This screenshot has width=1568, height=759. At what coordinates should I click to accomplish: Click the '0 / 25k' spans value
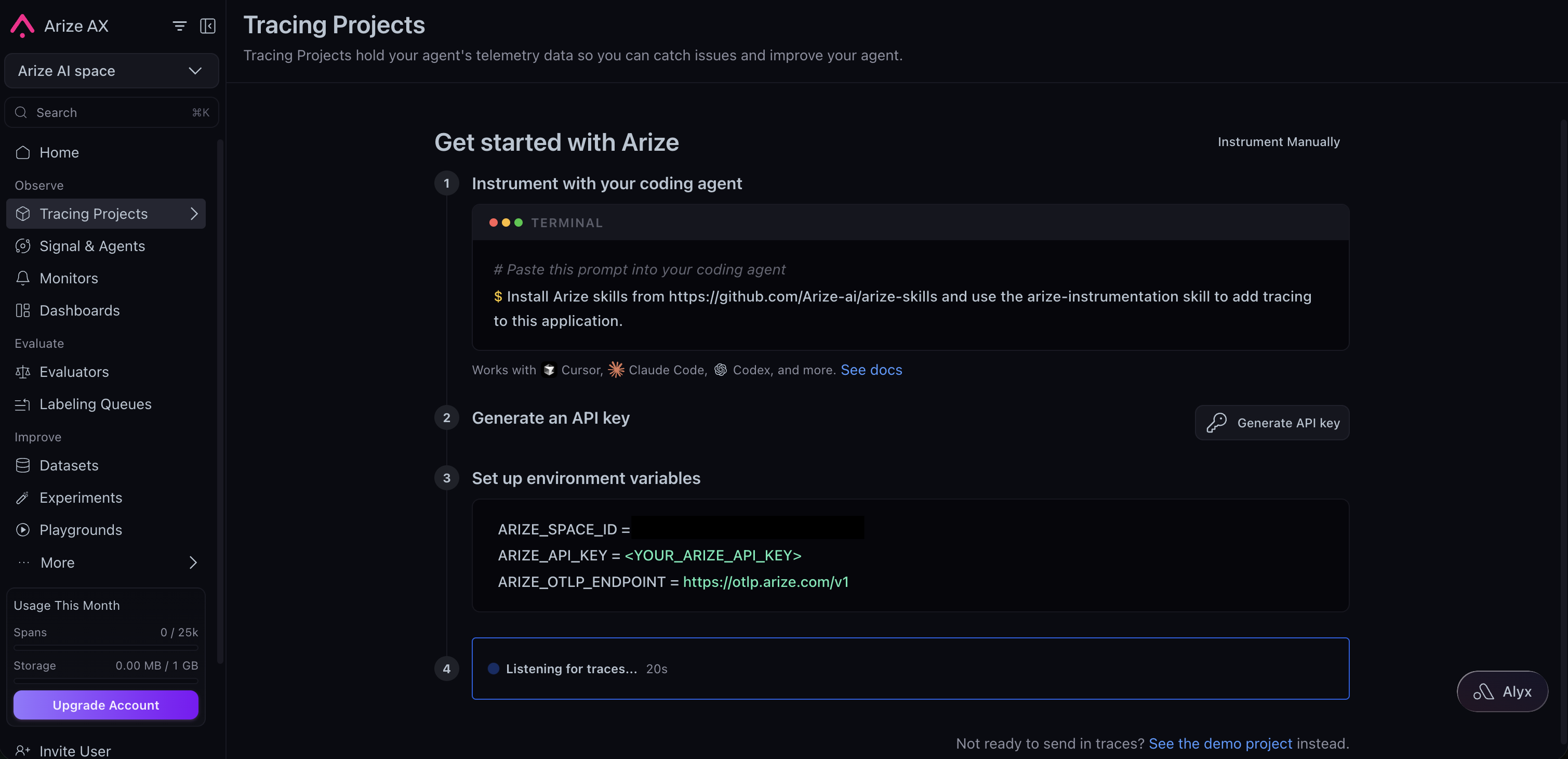[x=180, y=632]
